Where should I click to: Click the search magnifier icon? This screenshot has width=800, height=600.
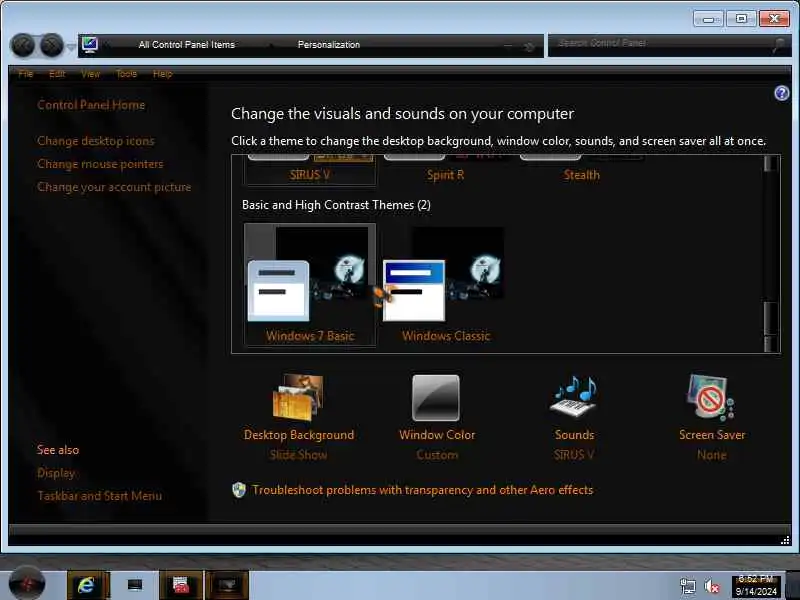pos(779,45)
